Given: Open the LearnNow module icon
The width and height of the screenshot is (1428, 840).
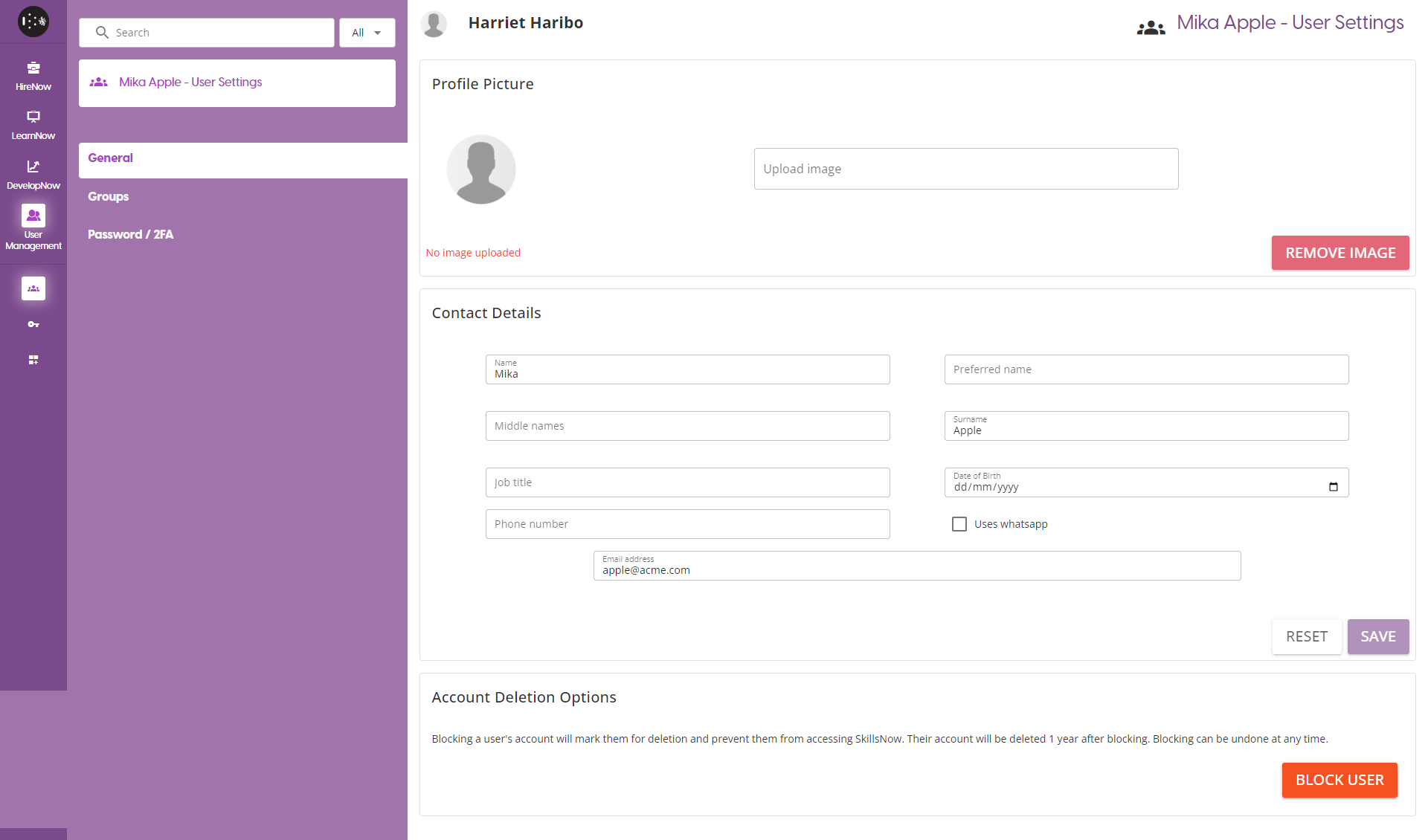Looking at the screenshot, I should pyautogui.click(x=33, y=124).
